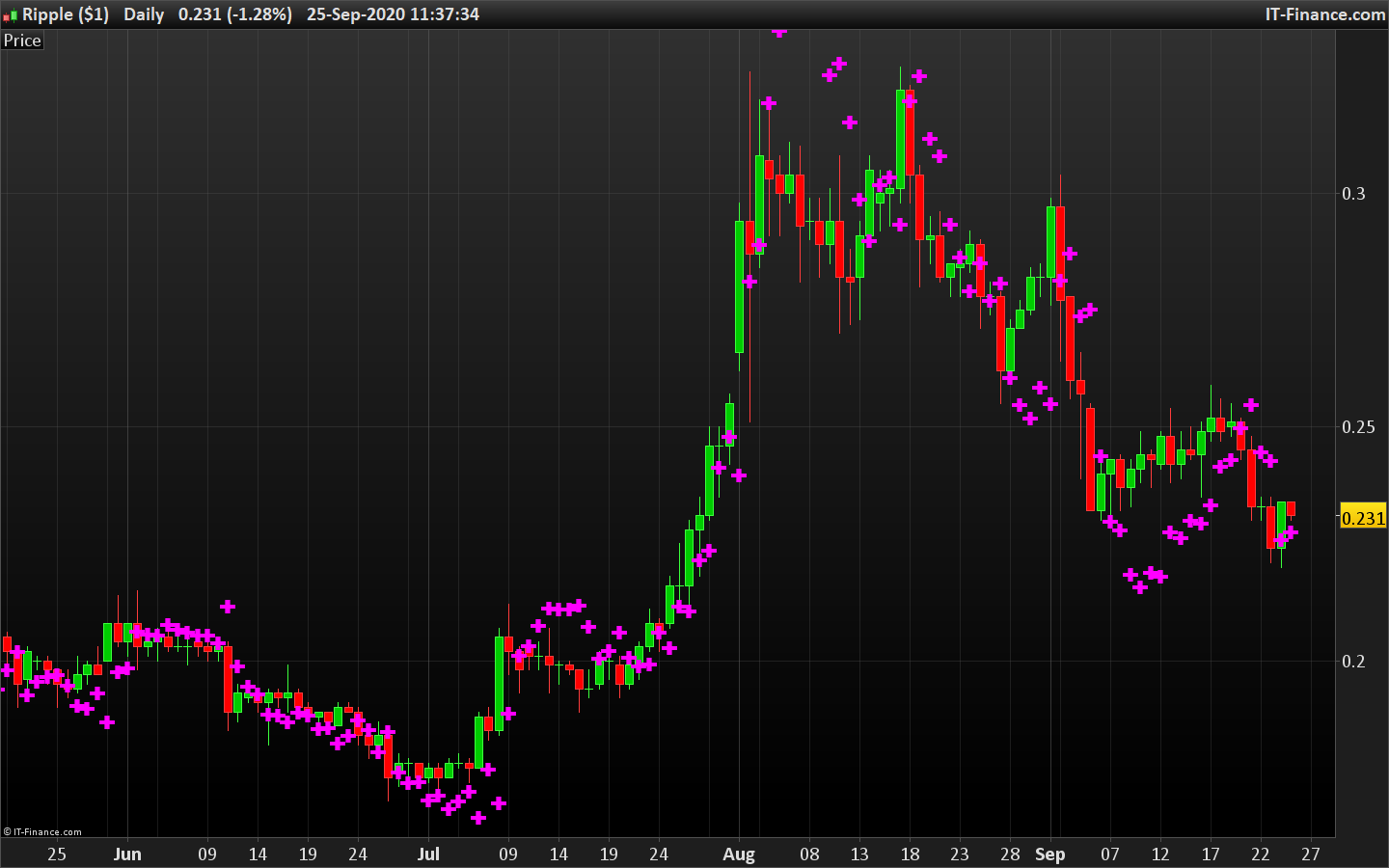Click the '25' date label on time axis
This screenshot has width=1389, height=868.
point(57,854)
